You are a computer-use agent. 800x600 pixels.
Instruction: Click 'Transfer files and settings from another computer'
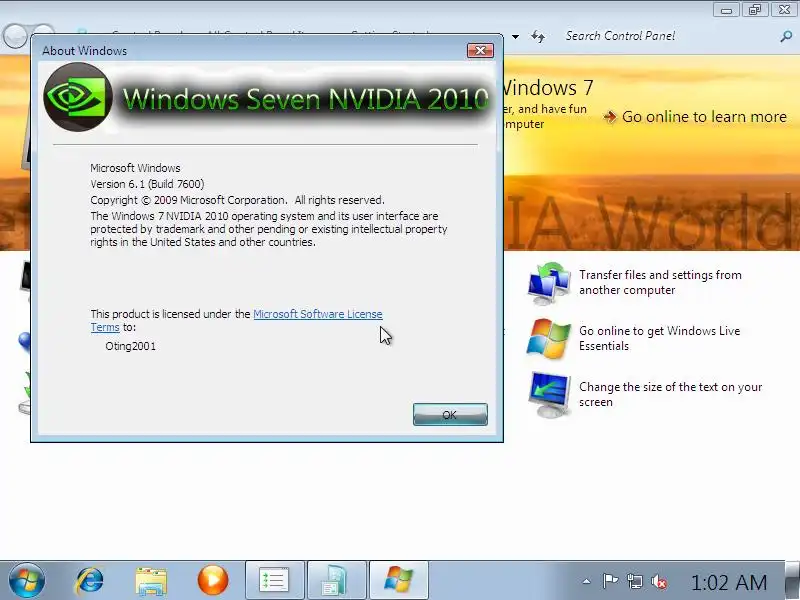(x=660, y=282)
